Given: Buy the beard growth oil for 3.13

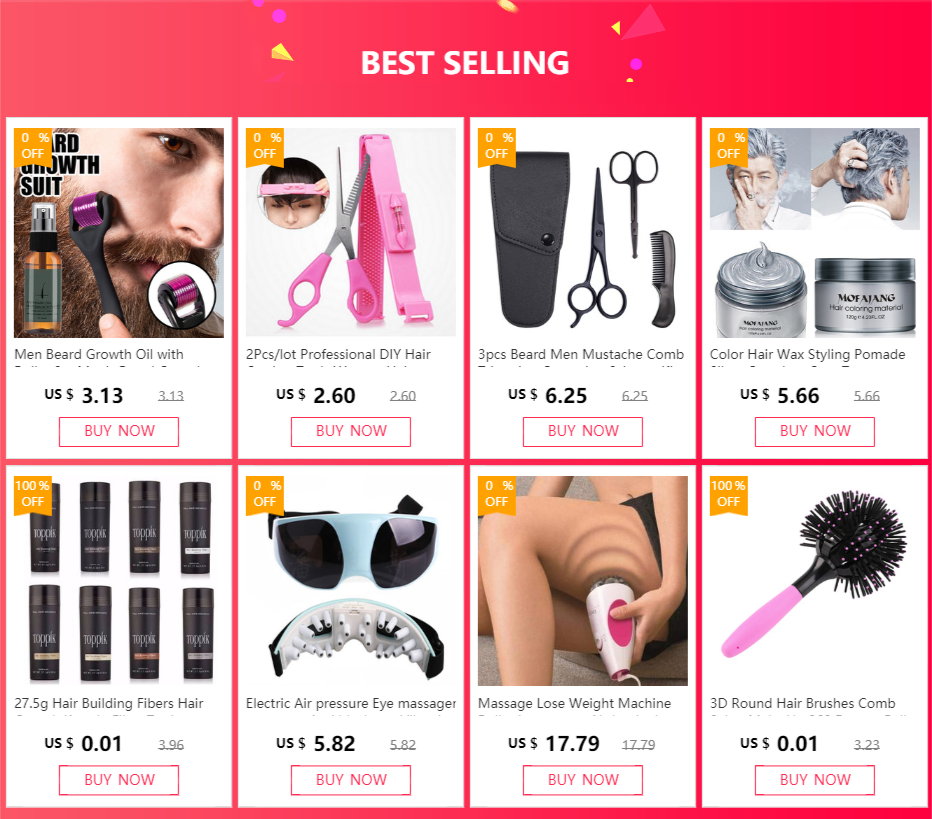Looking at the screenshot, I should [x=119, y=431].
